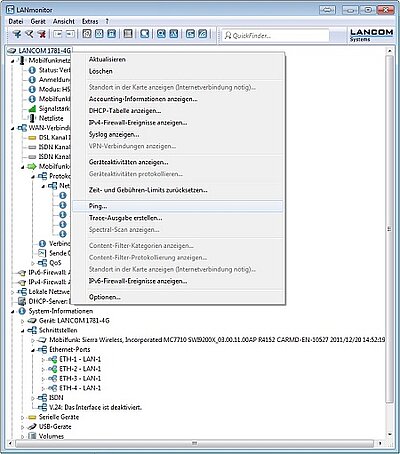Collapse the Mobilfunknetz tree node

13,61
